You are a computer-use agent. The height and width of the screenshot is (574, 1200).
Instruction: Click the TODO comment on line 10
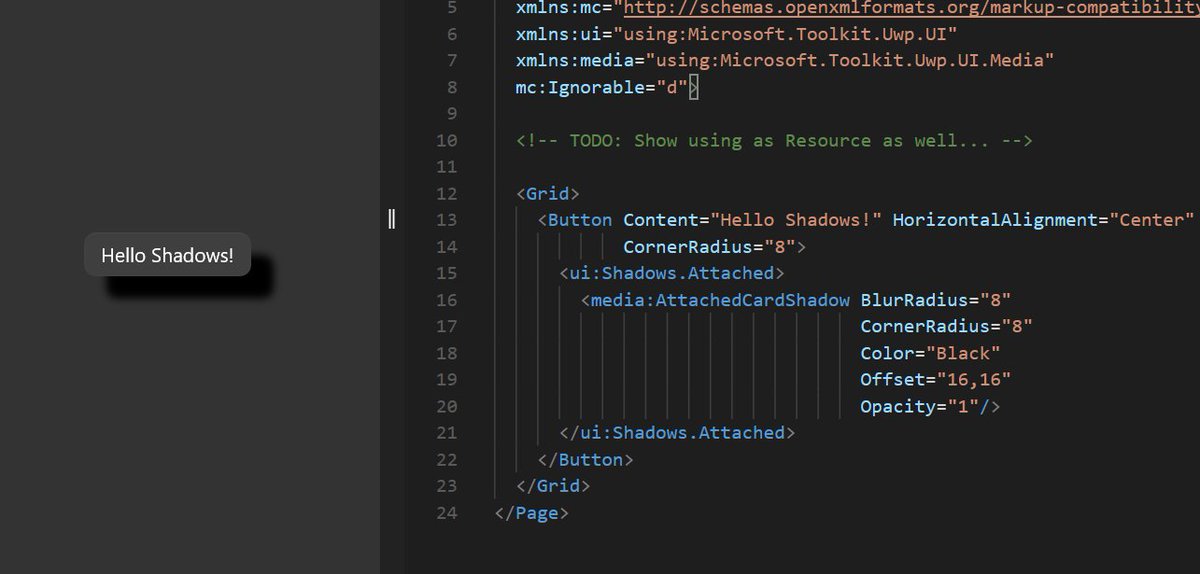click(x=775, y=140)
